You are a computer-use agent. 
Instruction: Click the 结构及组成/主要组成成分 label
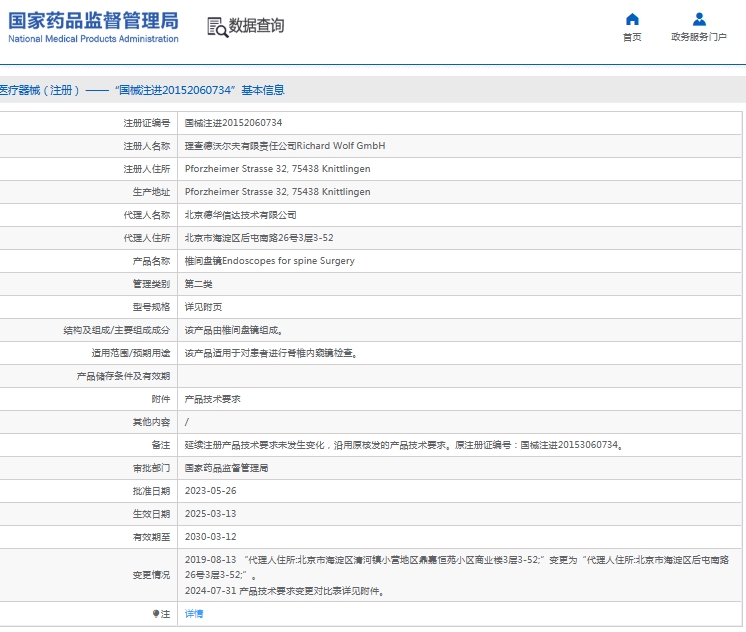[117, 330]
